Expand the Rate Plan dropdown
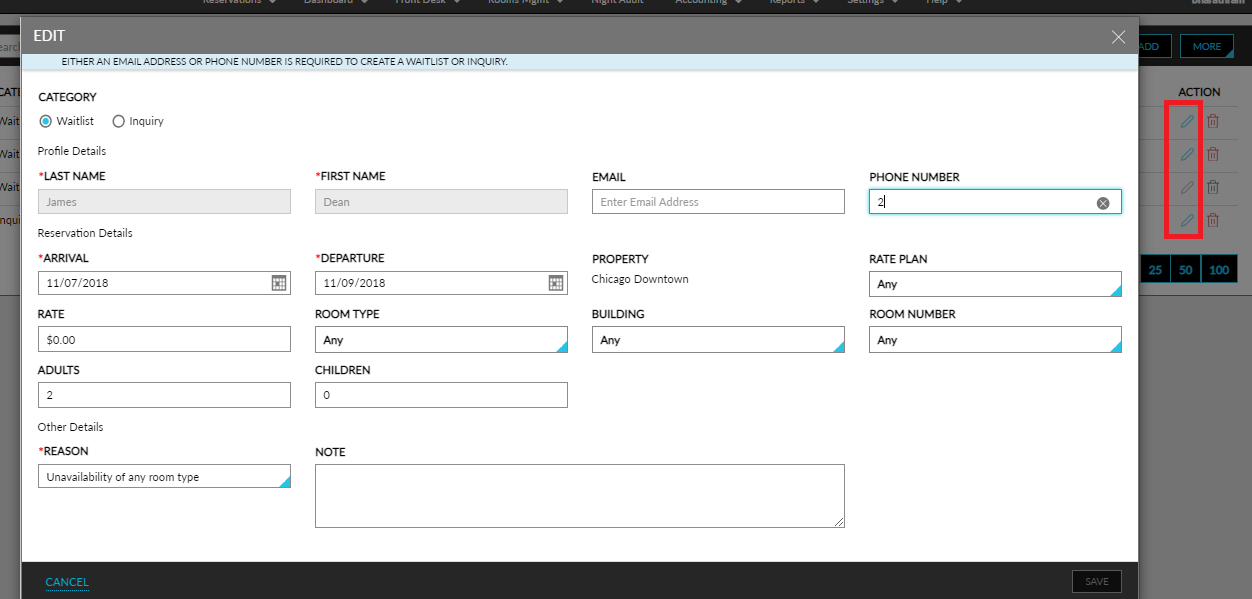 point(994,285)
